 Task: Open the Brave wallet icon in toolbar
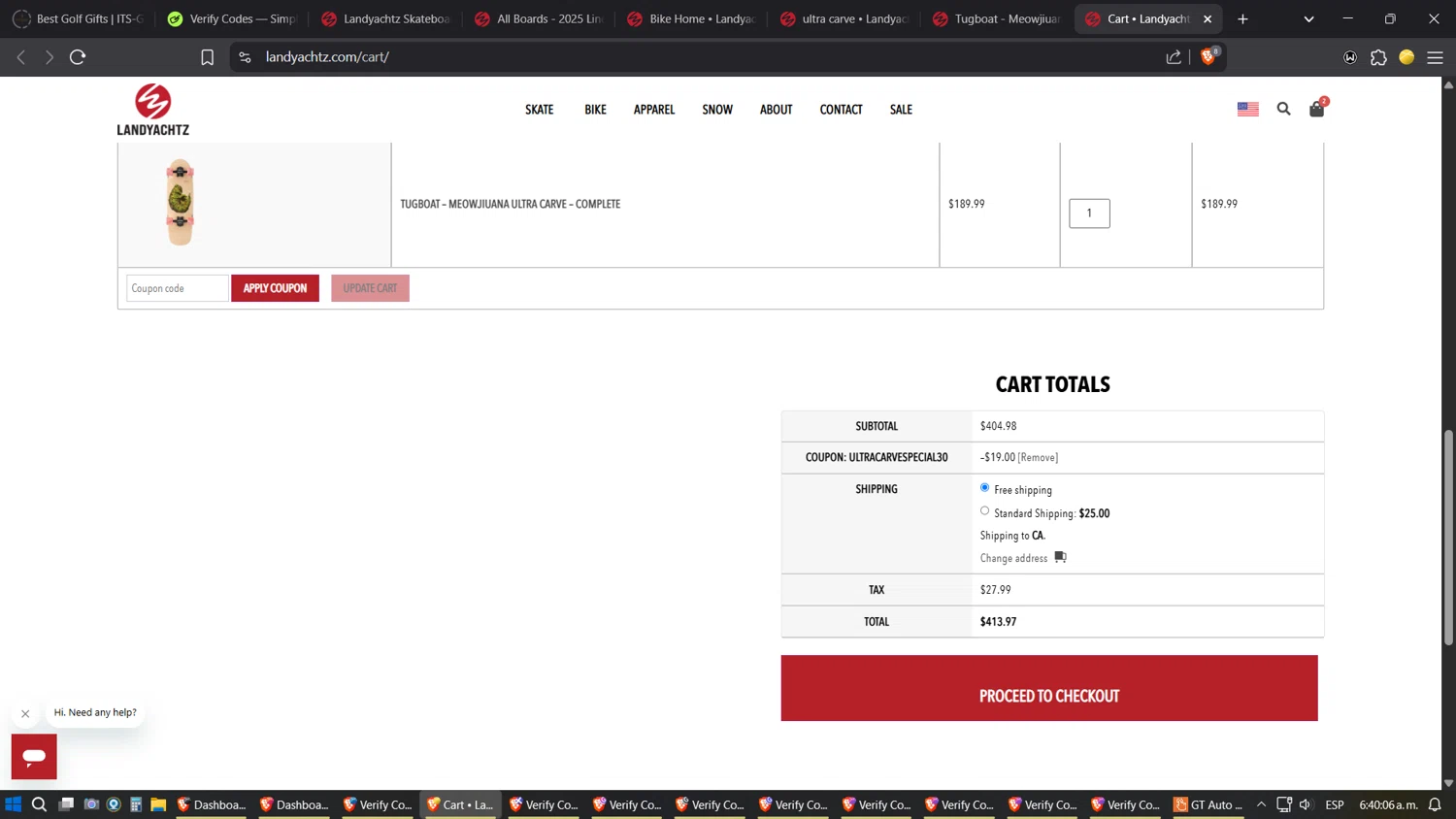click(1349, 57)
